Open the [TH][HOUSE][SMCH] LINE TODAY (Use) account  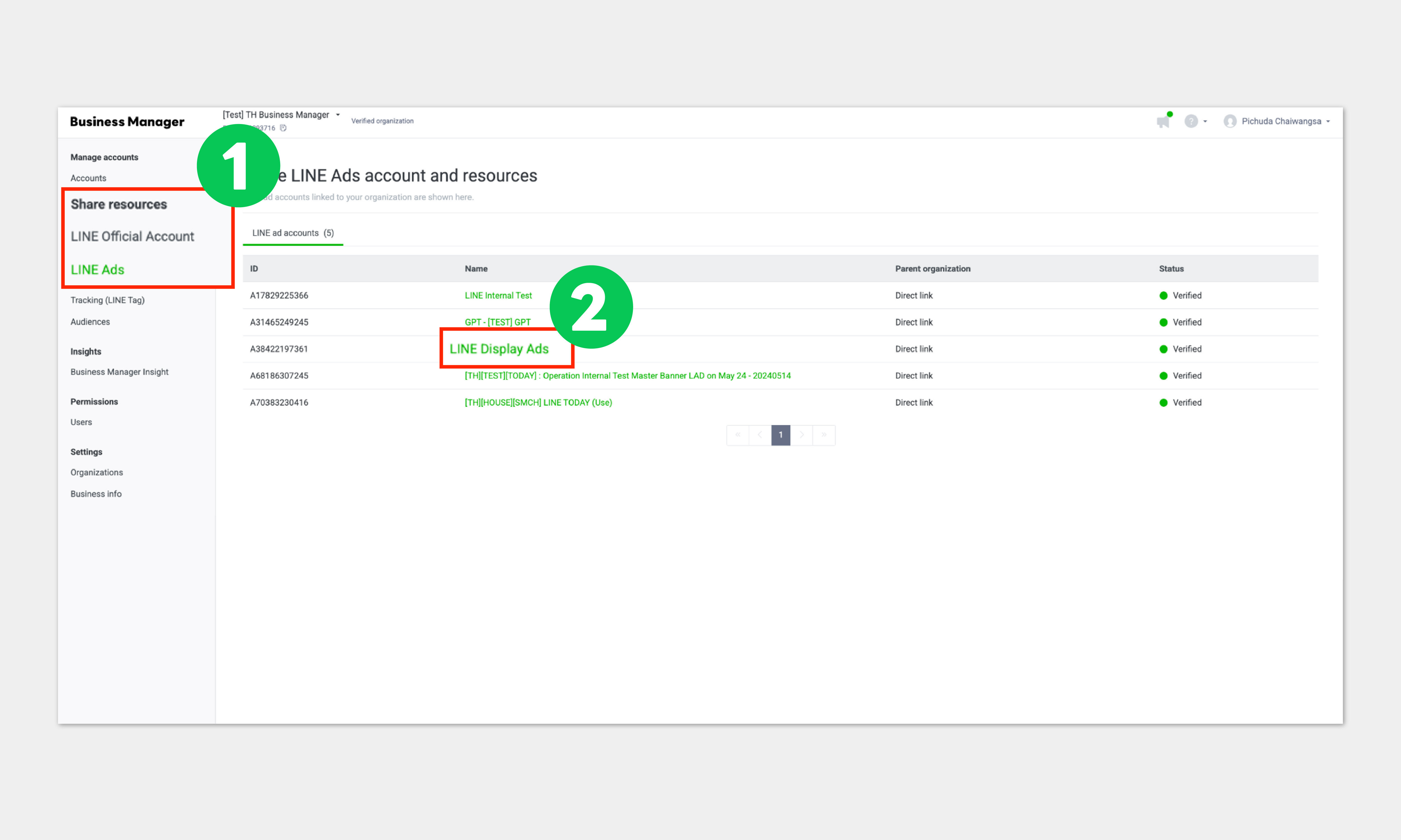pyautogui.click(x=538, y=402)
